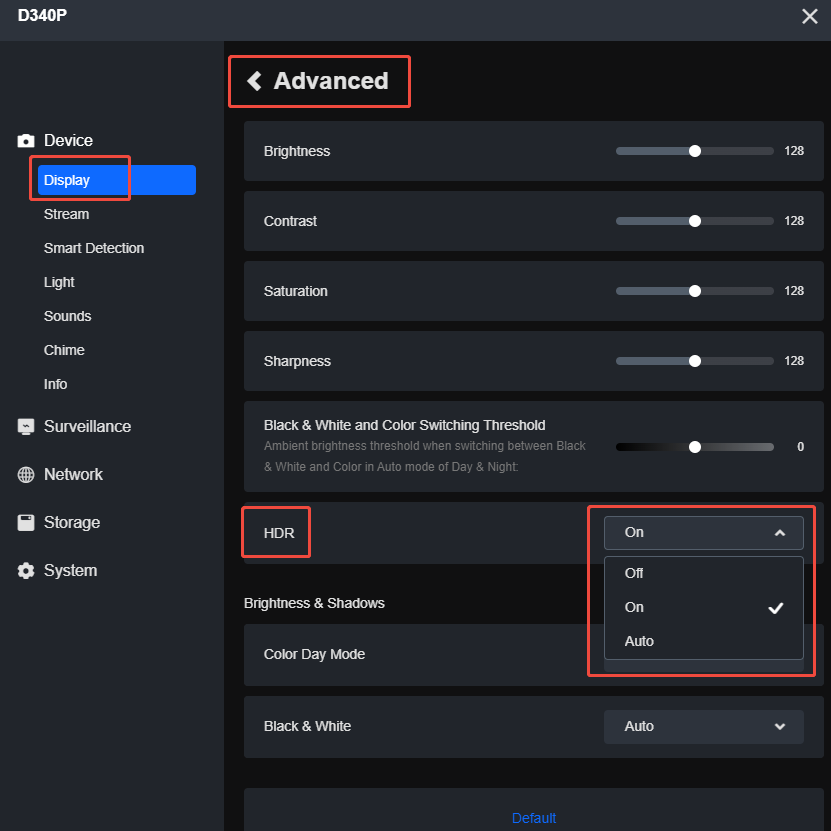
Task: Open the Chime settings page
Action: tap(64, 350)
